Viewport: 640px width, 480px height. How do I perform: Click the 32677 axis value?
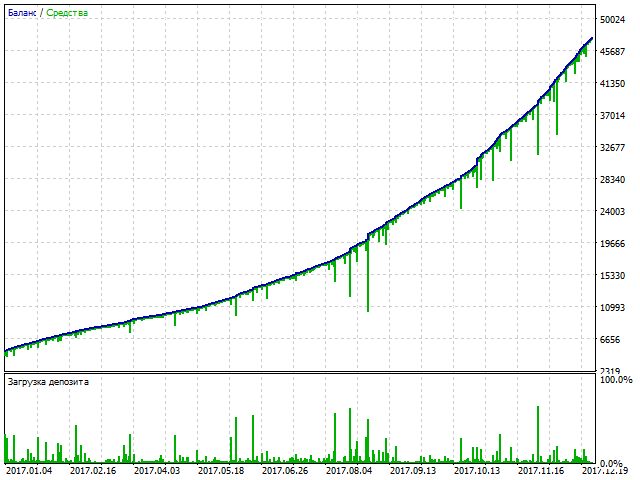click(612, 148)
